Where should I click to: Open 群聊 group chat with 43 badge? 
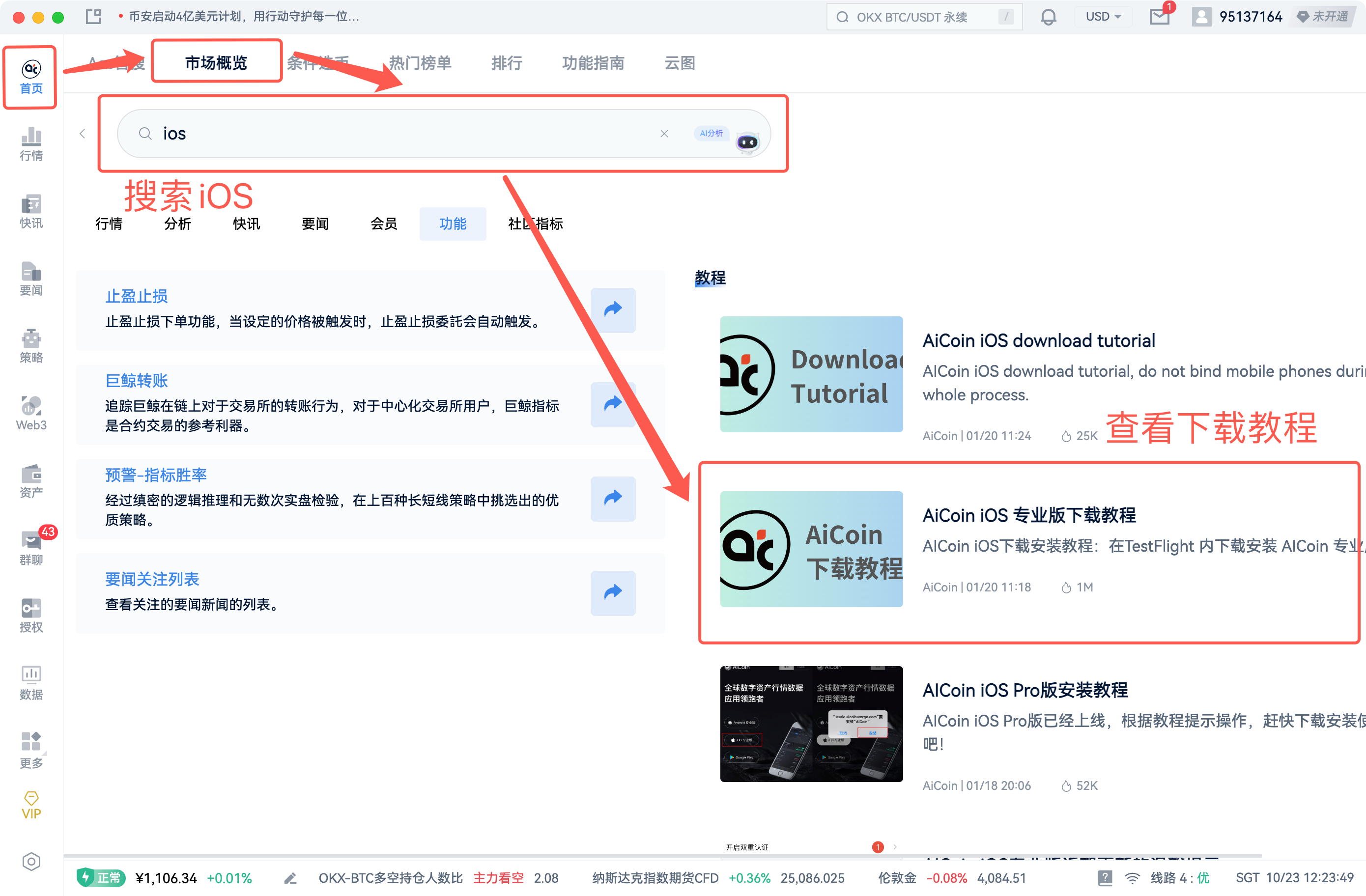point(31,547)
